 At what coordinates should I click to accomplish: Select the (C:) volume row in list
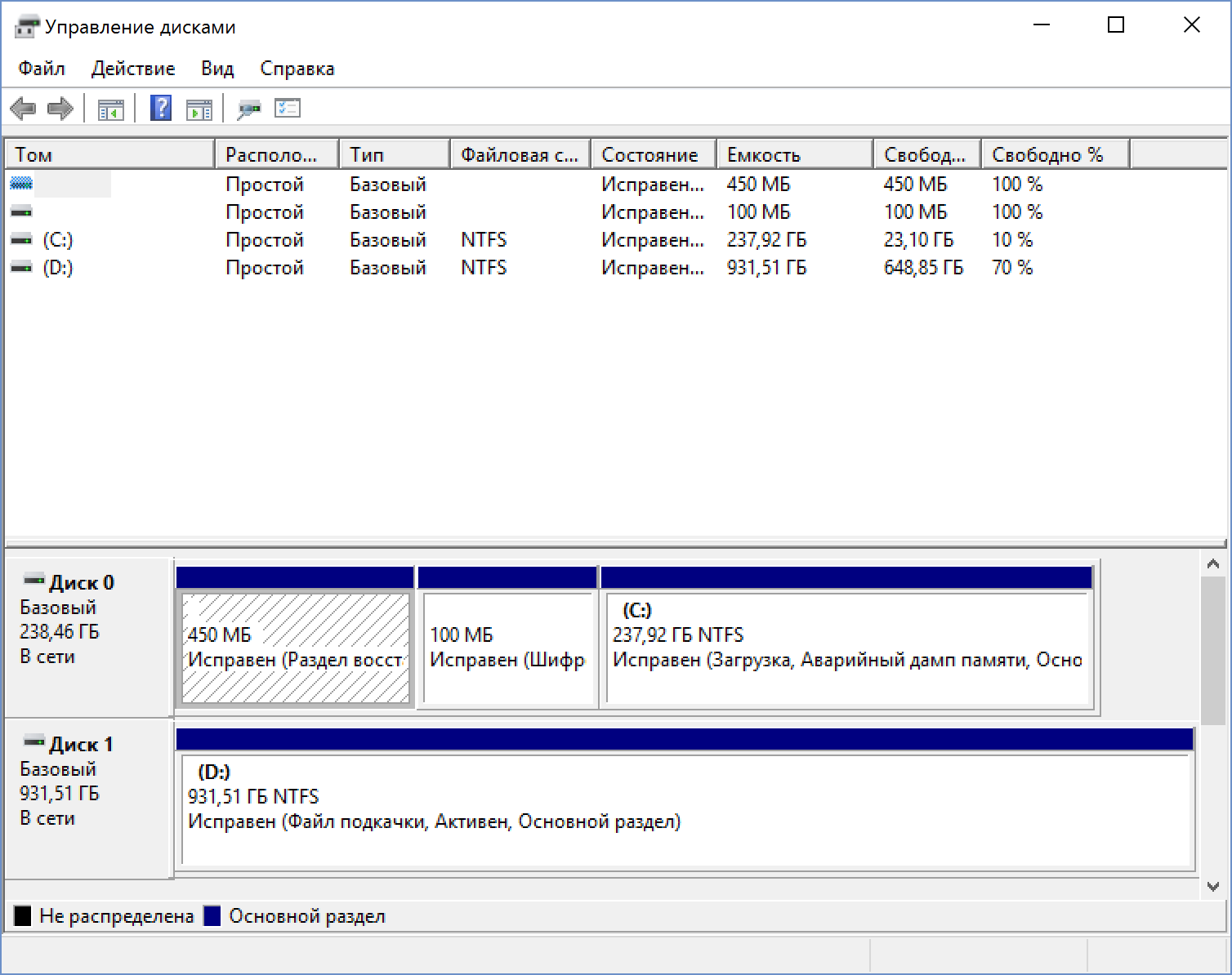[57, 240]
